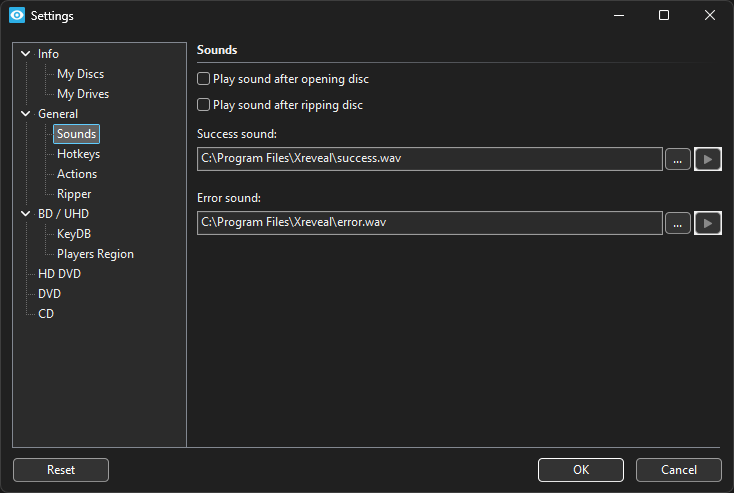Collapse the Info tree node

pos(26,54)
